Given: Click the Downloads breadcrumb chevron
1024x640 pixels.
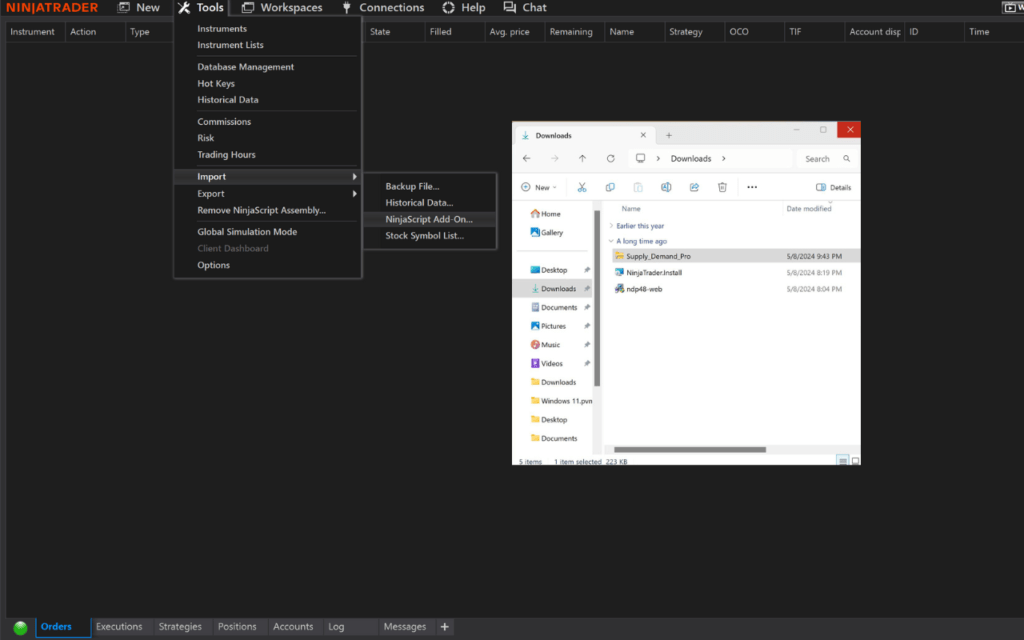Looking at the screenshot, I should pyautogui.click(x=724, y=159).
